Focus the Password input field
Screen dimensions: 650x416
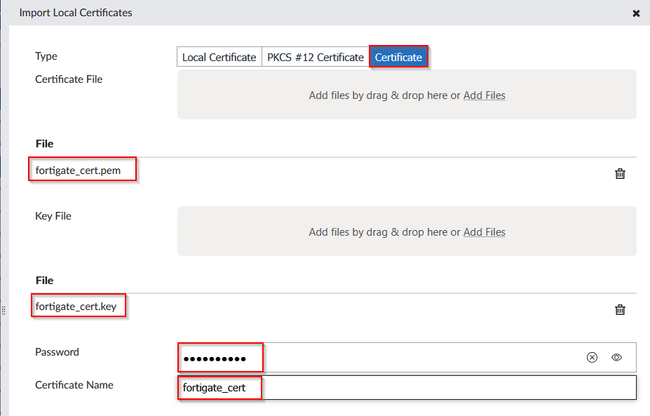coord(420,357)
